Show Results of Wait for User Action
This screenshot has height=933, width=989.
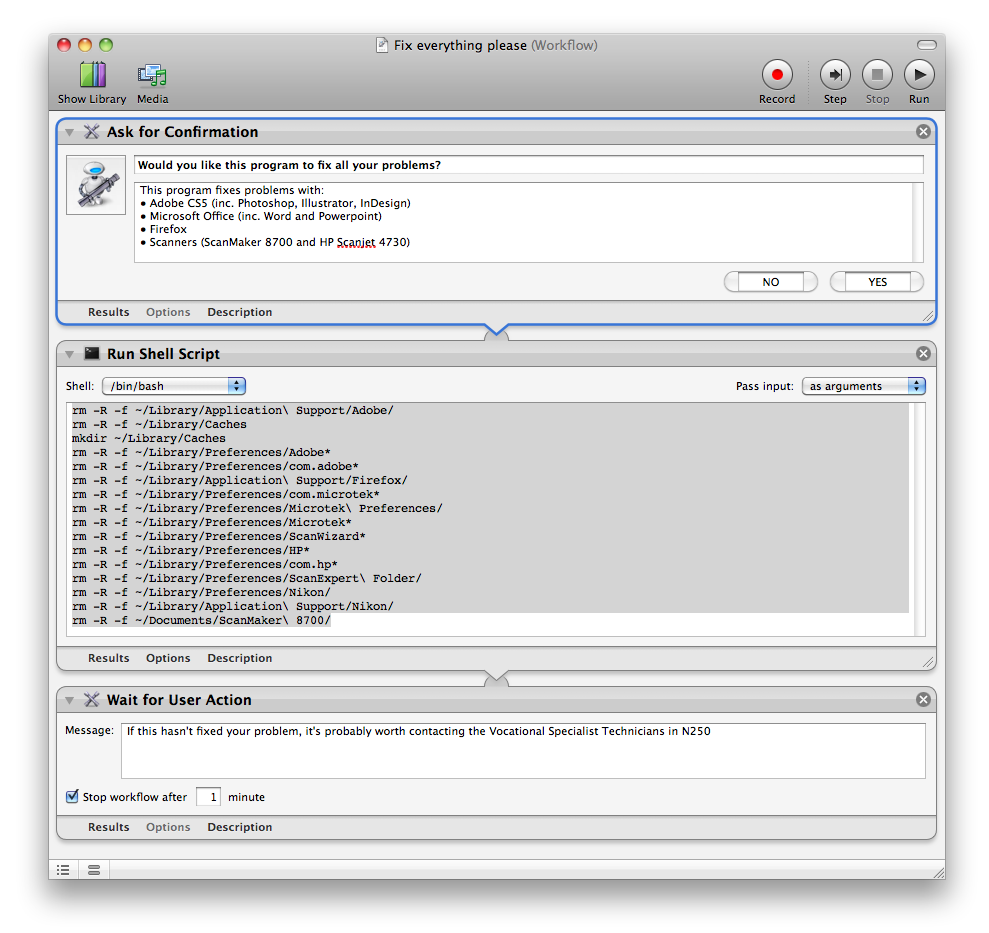click(108, 826)
